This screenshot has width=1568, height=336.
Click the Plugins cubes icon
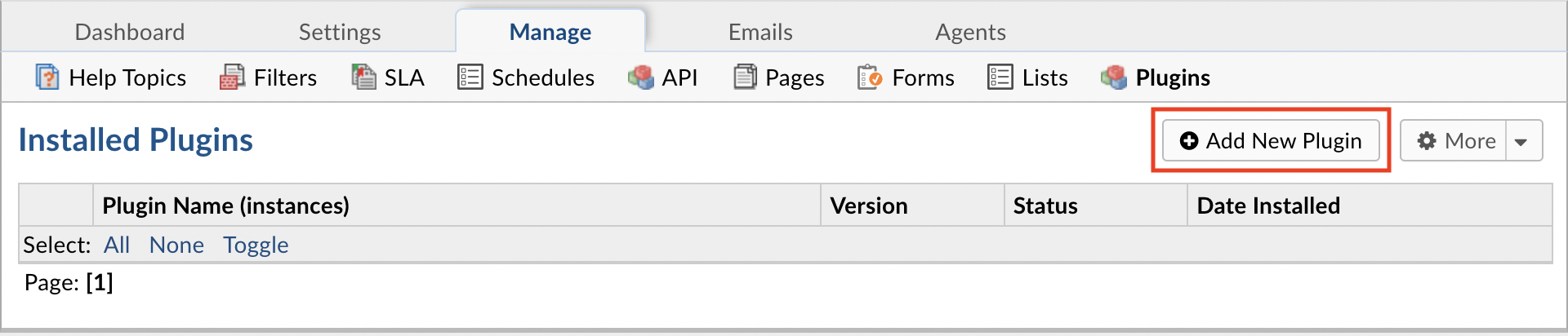pyautogui.click(x=1114, y=77)
